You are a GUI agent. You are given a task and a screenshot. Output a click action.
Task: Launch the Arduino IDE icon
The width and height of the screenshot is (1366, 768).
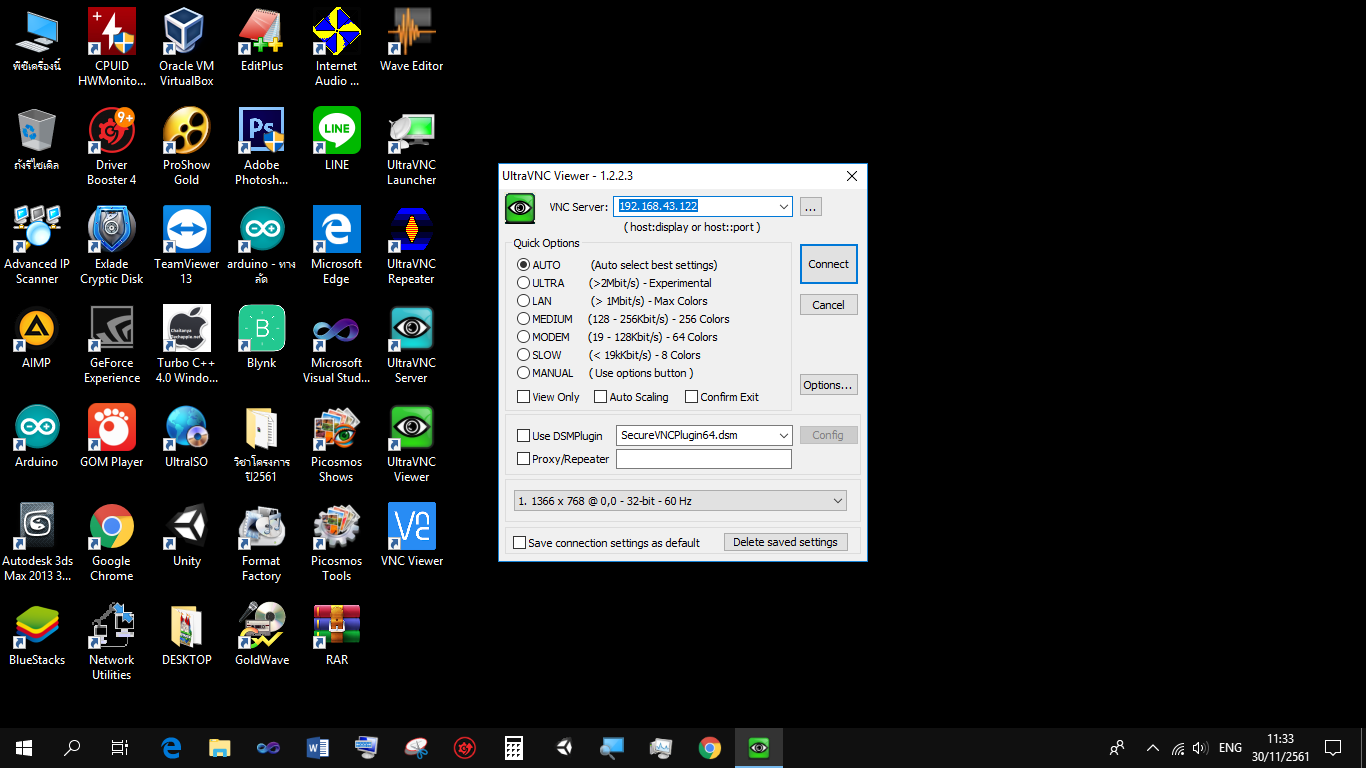(x=36, y=426)
